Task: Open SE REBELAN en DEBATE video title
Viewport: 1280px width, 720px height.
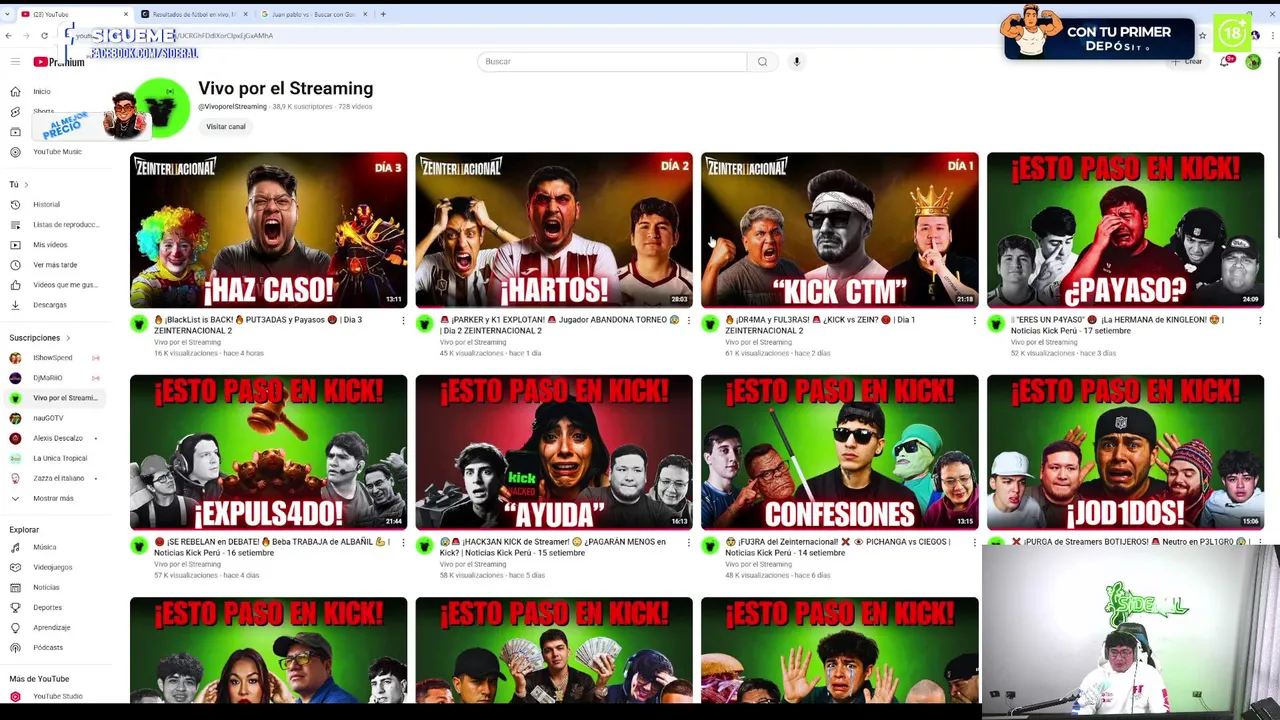Action: (x=270, y=547)
